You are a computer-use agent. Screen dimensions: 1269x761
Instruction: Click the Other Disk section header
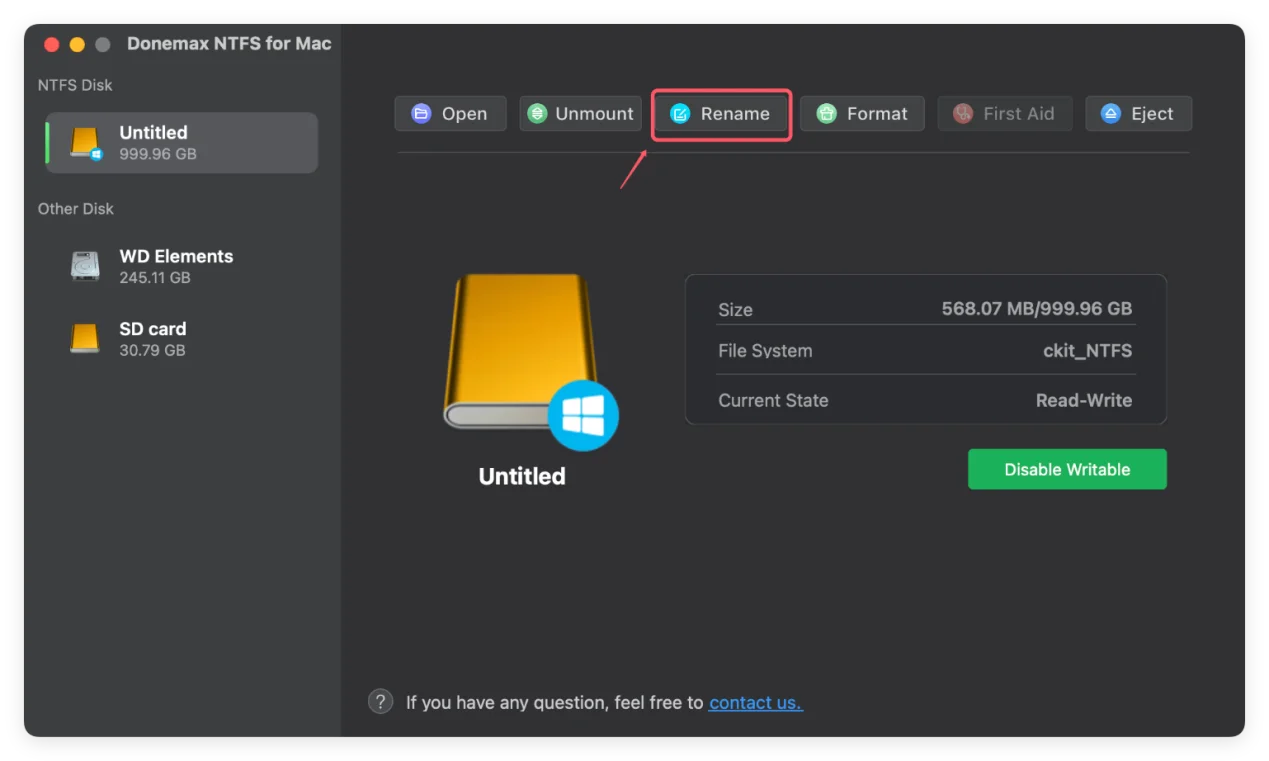(76, 209)
